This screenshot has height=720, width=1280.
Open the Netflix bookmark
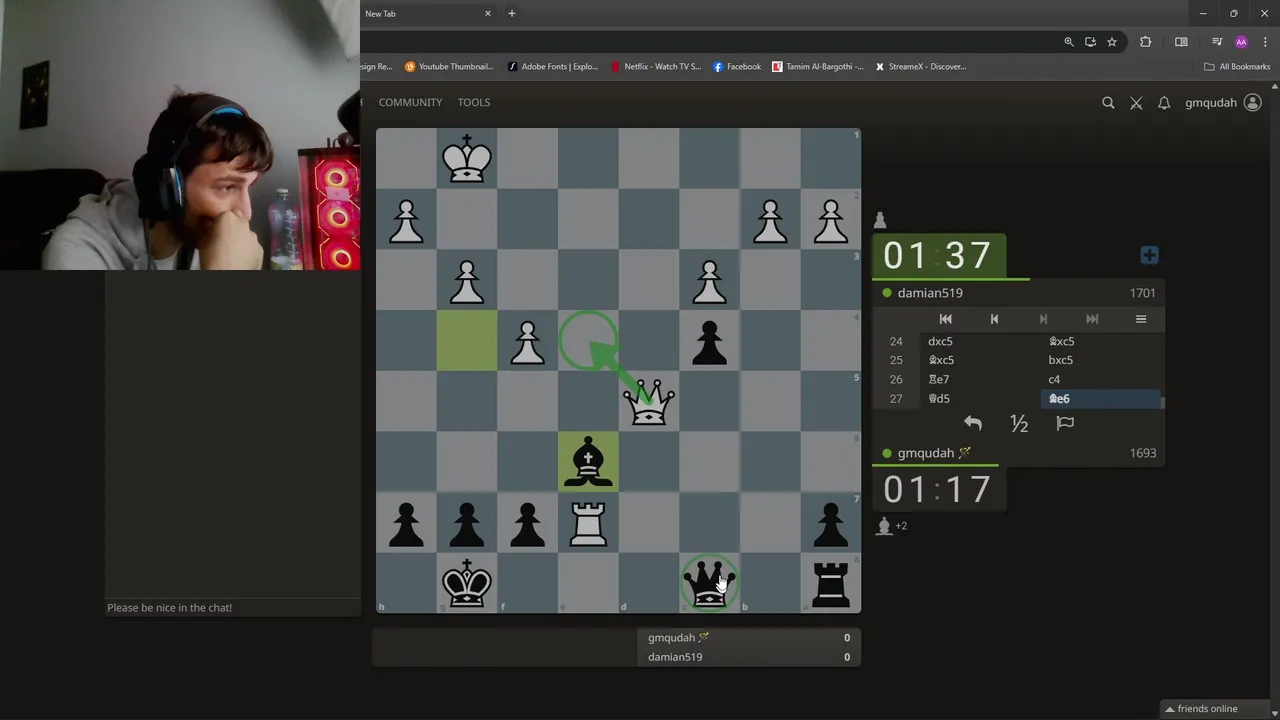coord(656,67)
